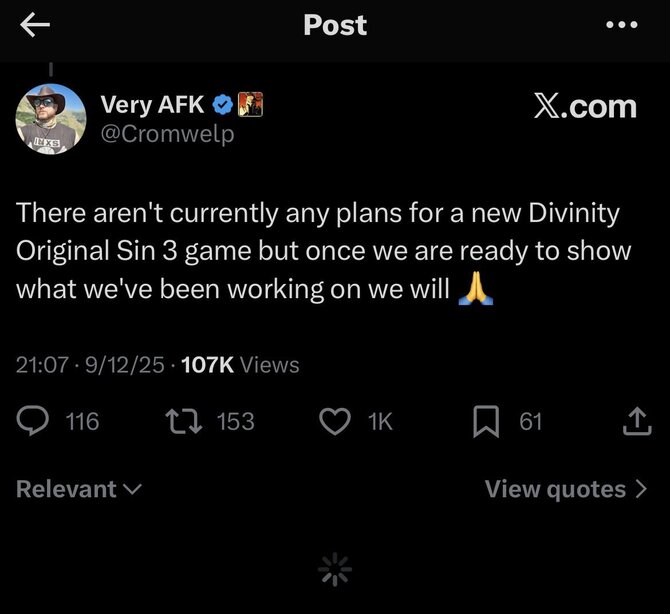
Task: Click the loading spinner at bottom
Action: pos(335,570)
